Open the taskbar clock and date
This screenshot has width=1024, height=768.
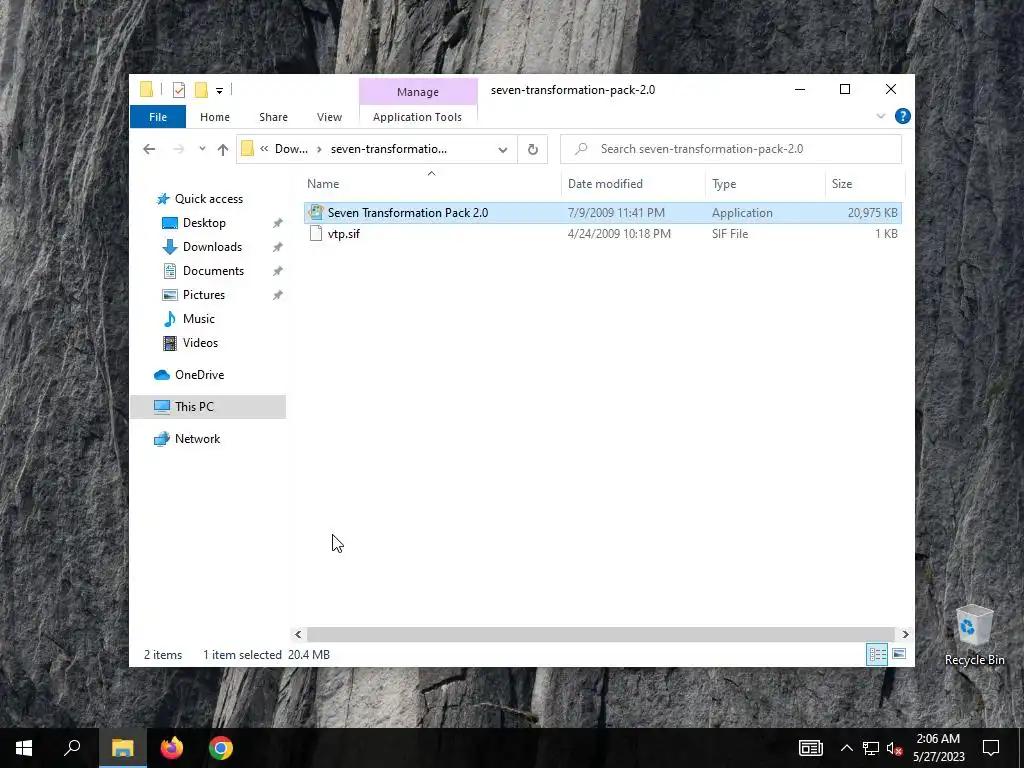pos(938,748)
